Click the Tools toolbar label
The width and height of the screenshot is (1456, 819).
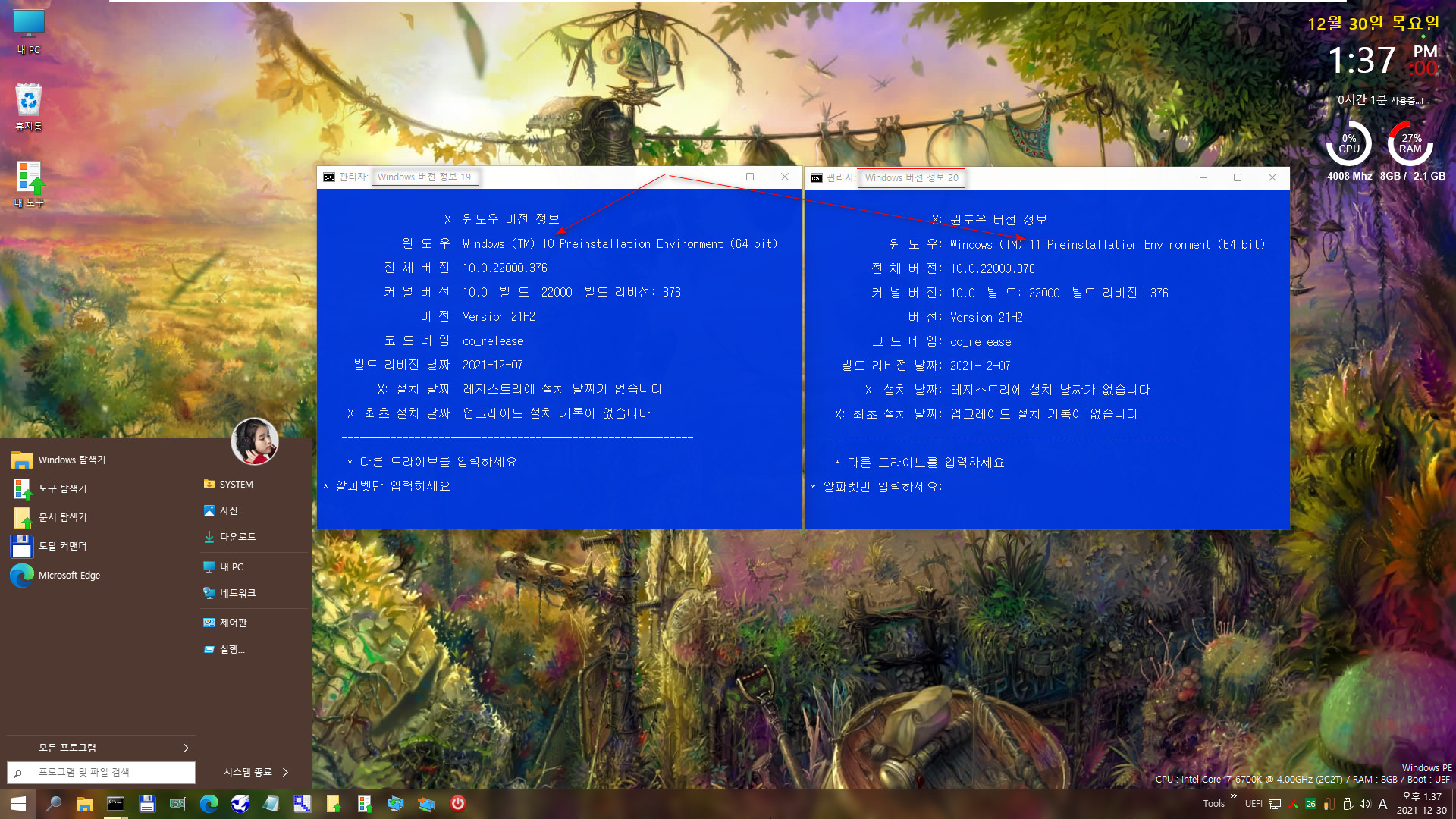(1213, 804)
